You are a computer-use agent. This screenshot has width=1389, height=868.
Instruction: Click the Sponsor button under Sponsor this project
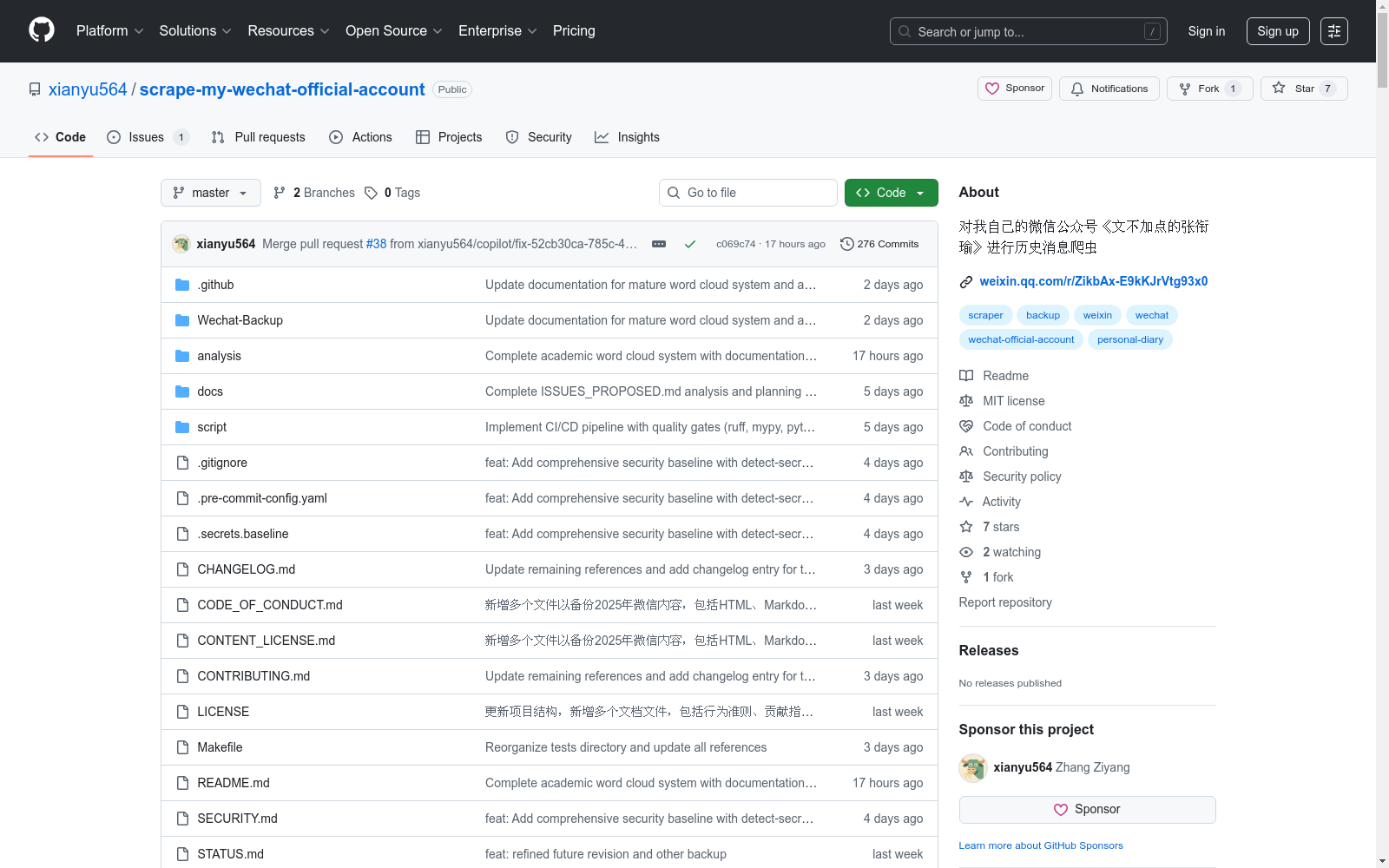[1087, 810]
